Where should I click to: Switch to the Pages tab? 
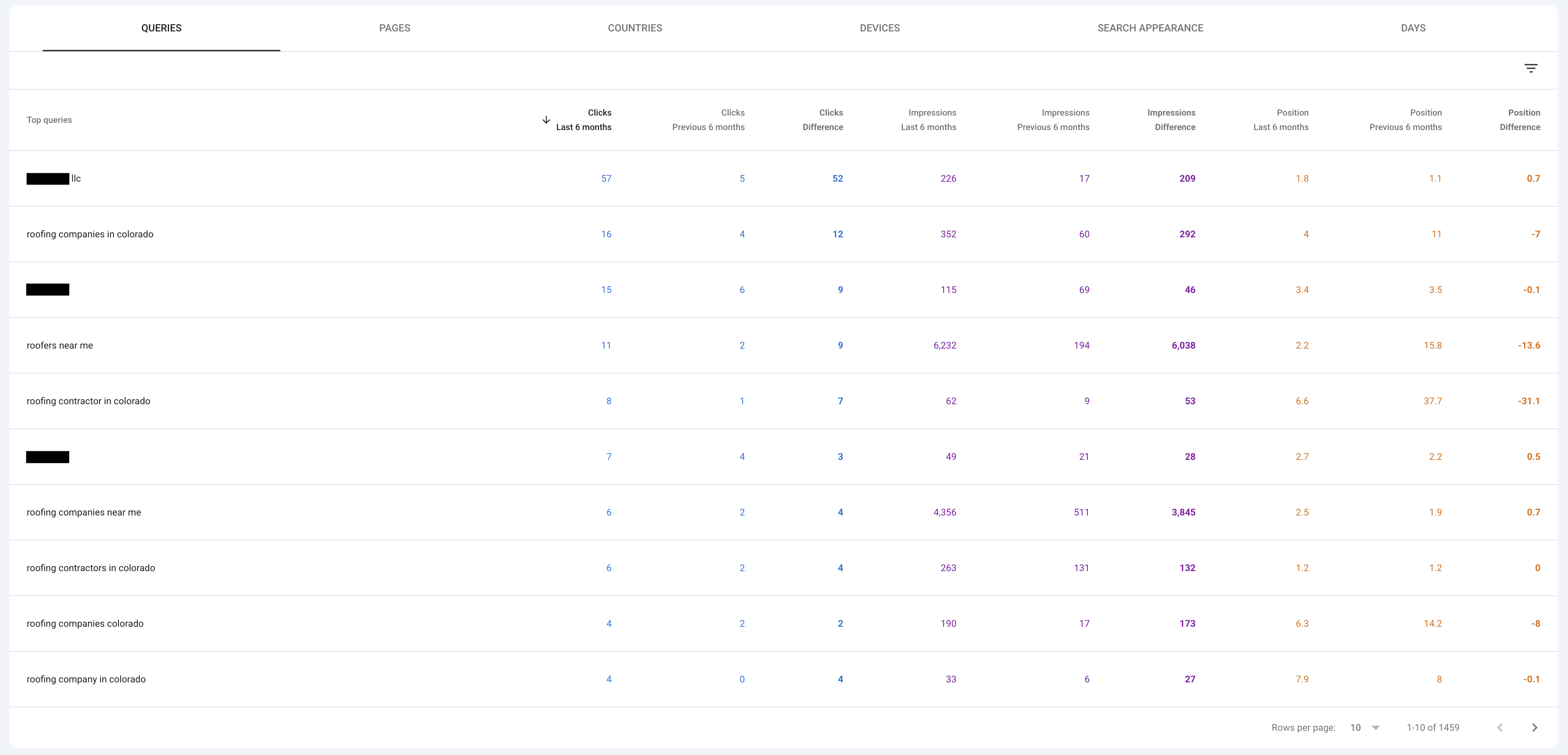click(x=395, y=28)
